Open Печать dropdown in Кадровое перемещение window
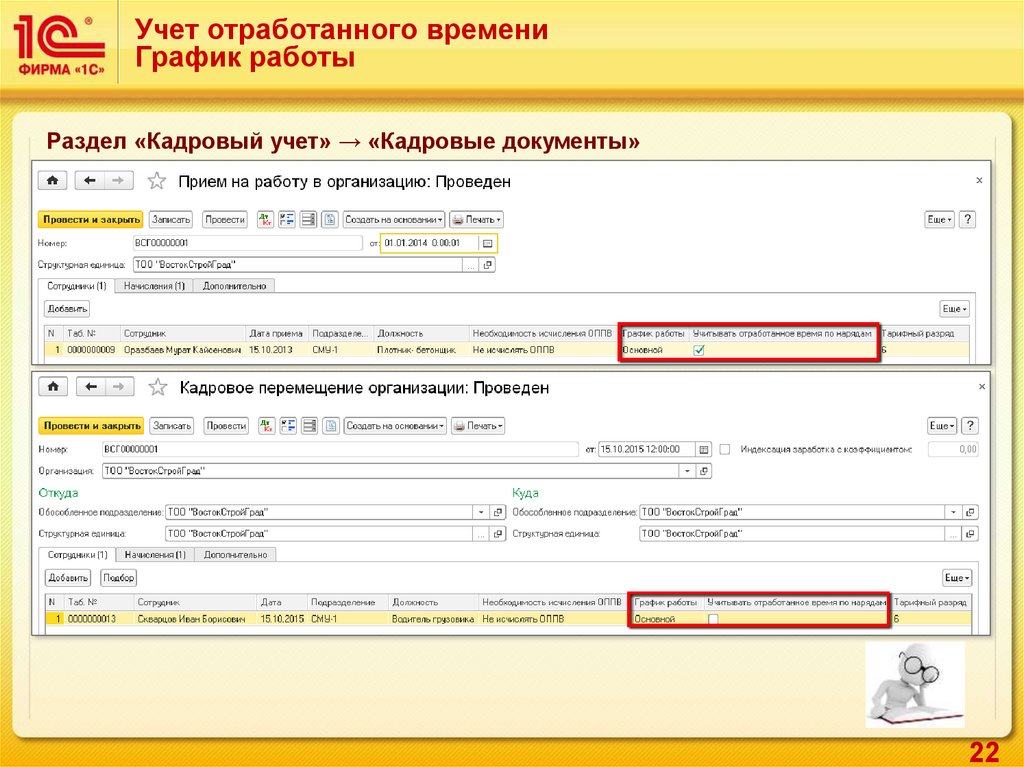Image resolution: width=1024 pixels, height=767 pixels. pos(478,426)
